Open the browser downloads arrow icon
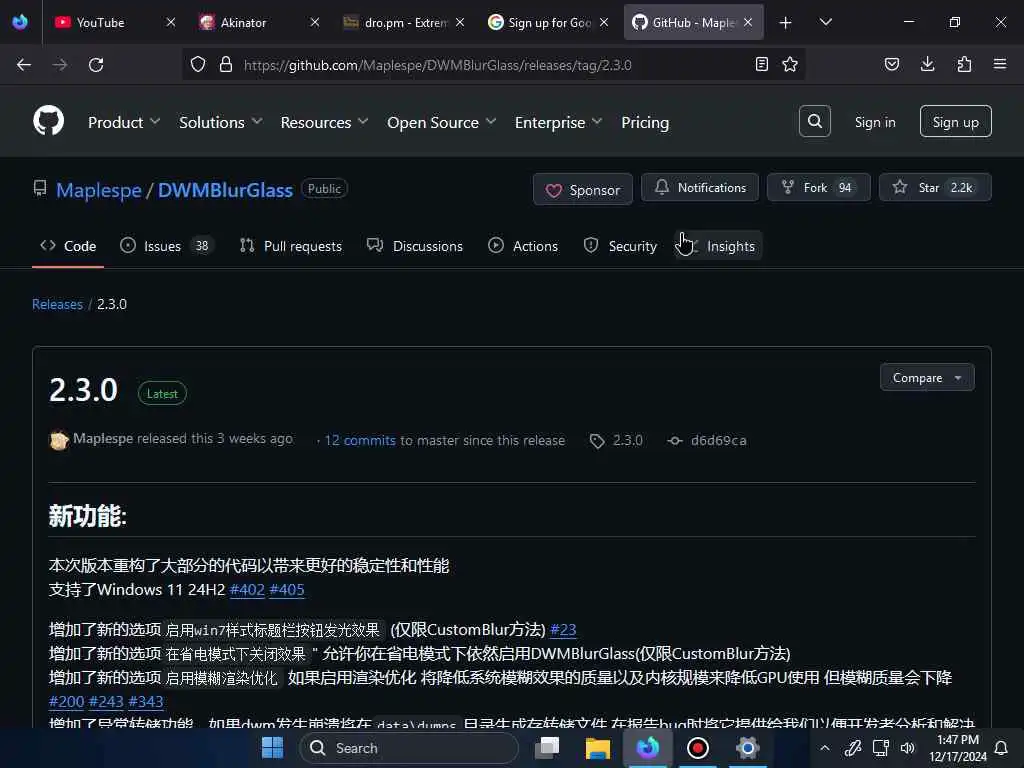The height and width of the screenshot is (768, 1024). (x=927, y=64)
